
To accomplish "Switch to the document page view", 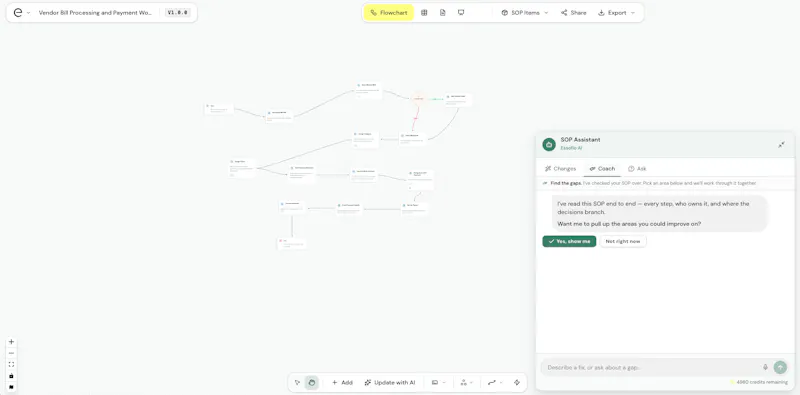I will [x=442, y=13].
